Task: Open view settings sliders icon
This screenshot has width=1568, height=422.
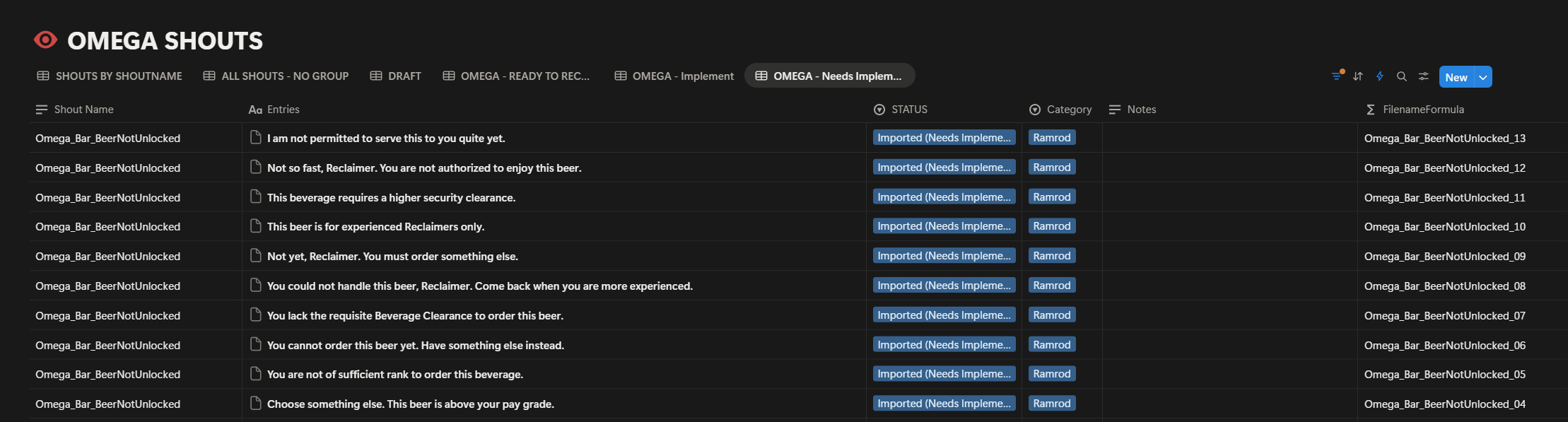Action: [1423, 76]
